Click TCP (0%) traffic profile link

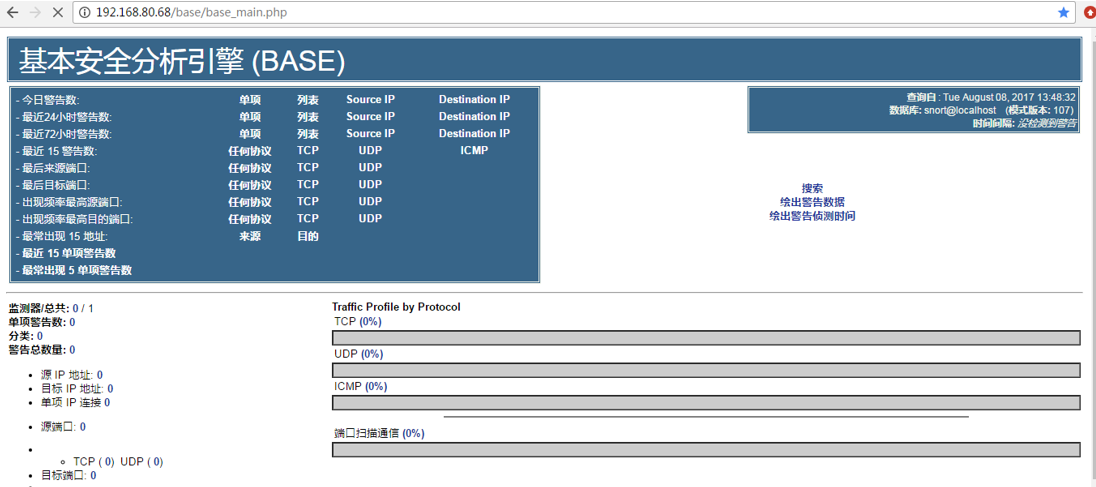tap(371, 321)
